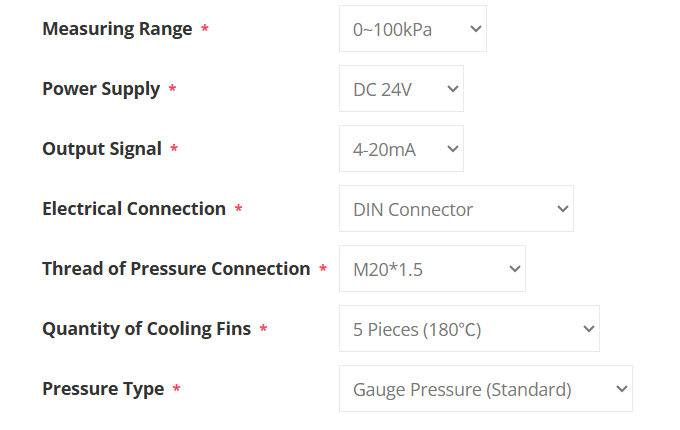
Task: Click the chevron arrow beside M20*1.5
Action: coord(514,269)
